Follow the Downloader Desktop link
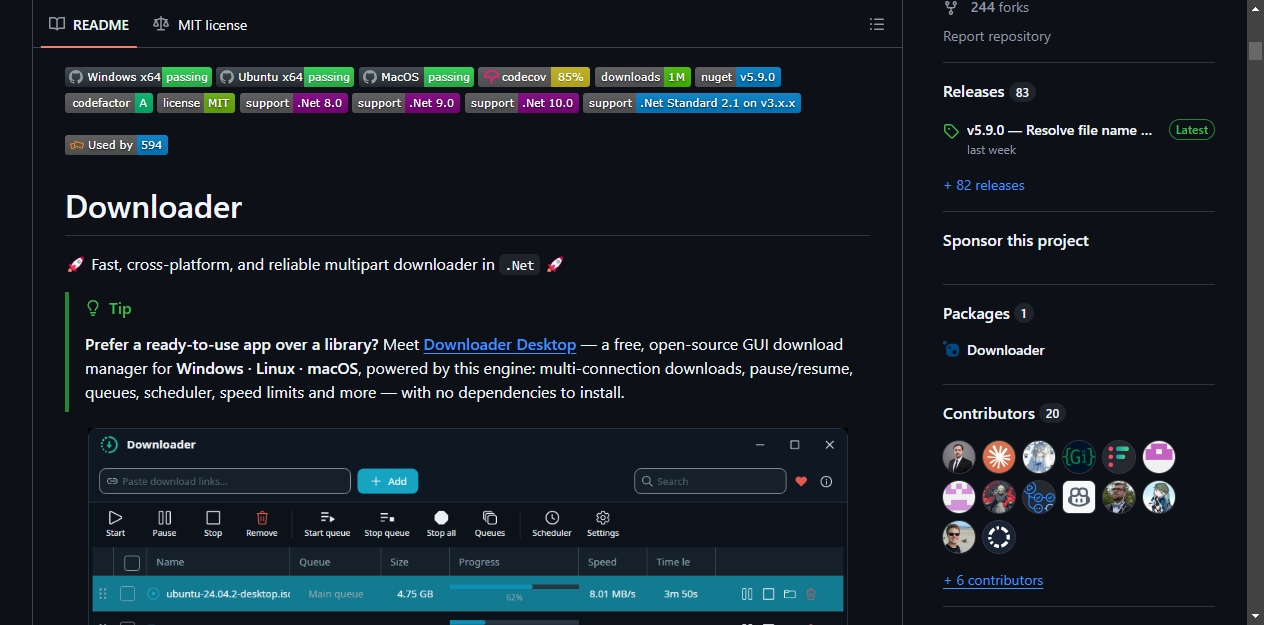 coord(500,344)
